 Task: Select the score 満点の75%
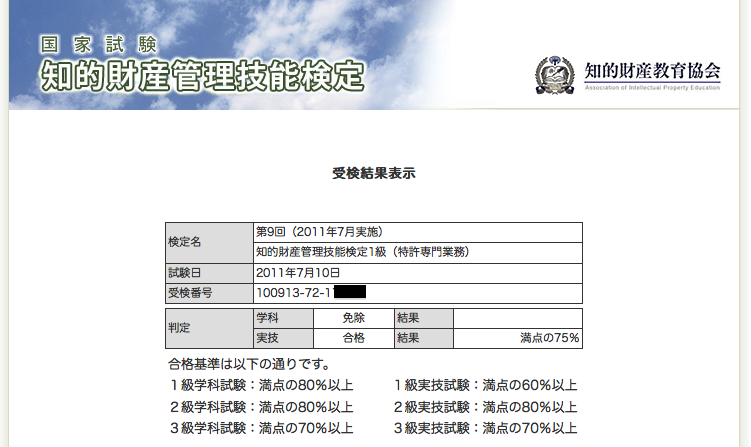tap(549, 338)
